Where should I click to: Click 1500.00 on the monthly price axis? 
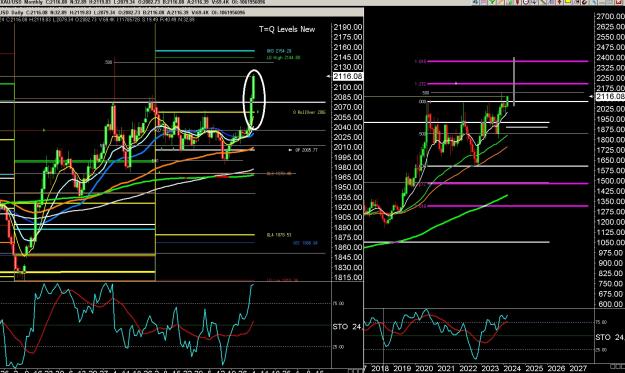[610, 181]
